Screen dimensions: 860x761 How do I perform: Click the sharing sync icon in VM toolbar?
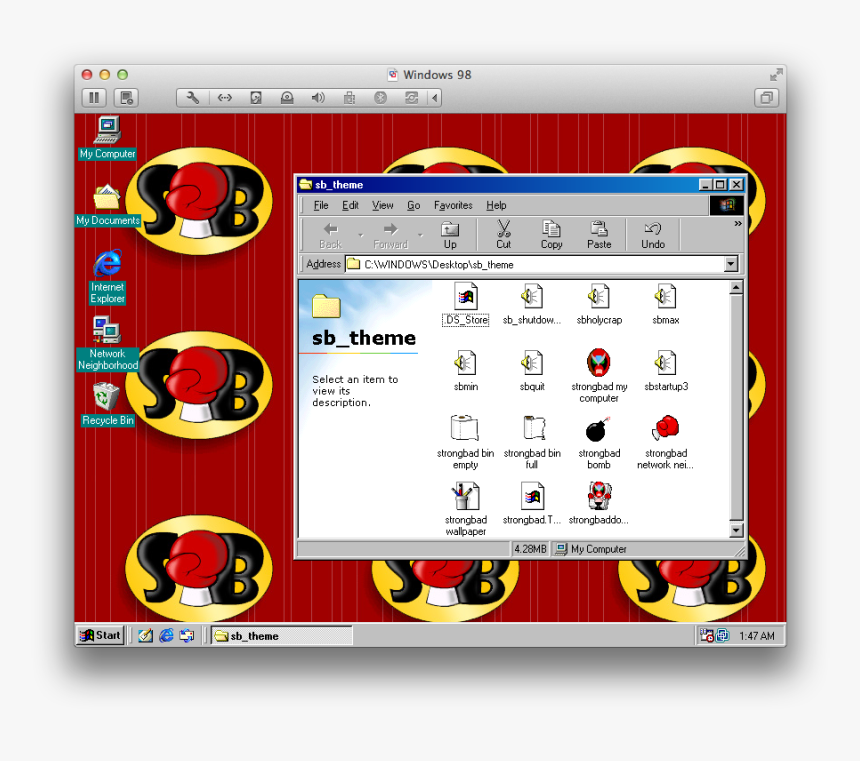pyautogui.click(x=411, y=98)
